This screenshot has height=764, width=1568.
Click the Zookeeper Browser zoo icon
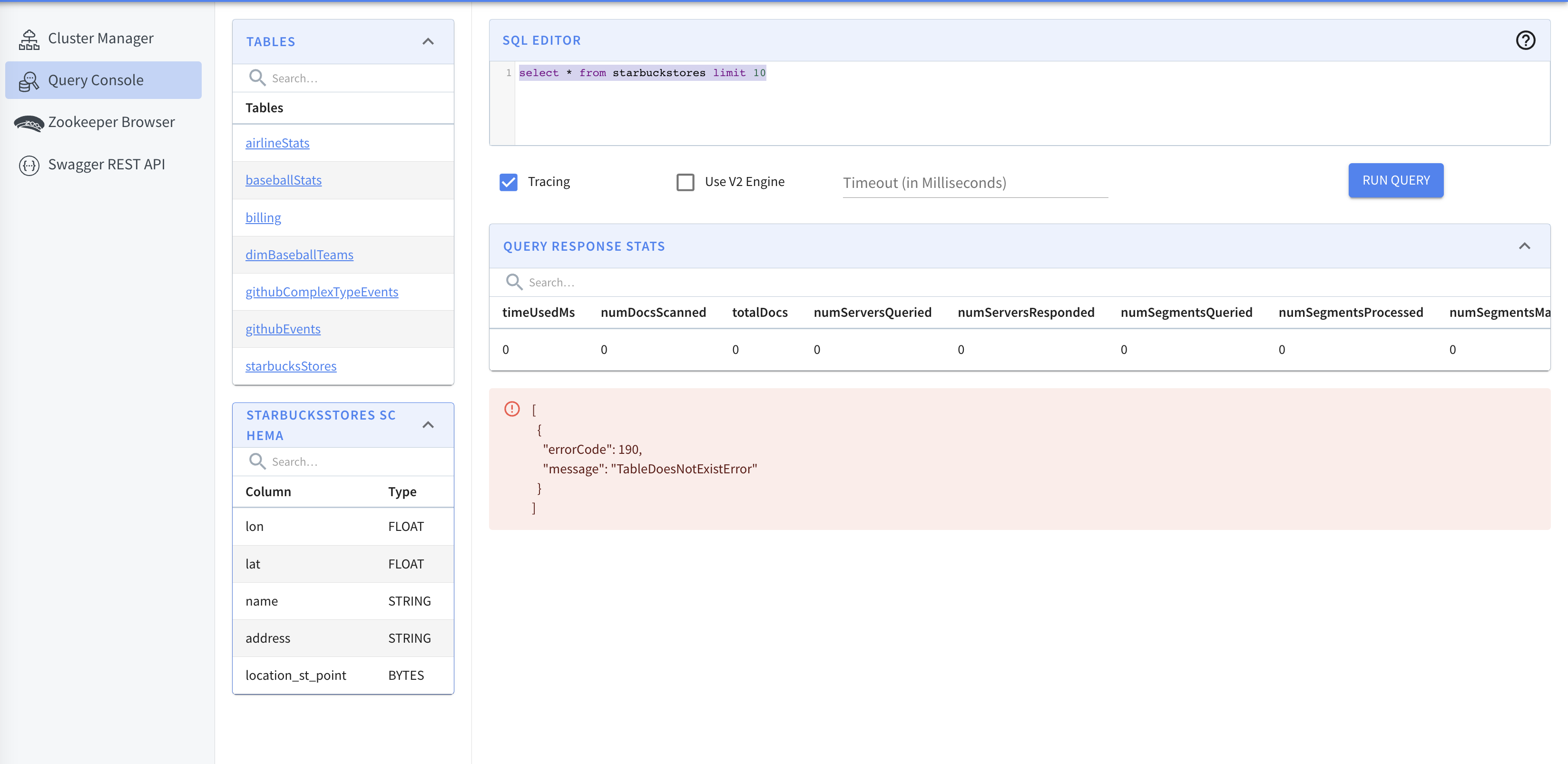[x=29, y=123]
